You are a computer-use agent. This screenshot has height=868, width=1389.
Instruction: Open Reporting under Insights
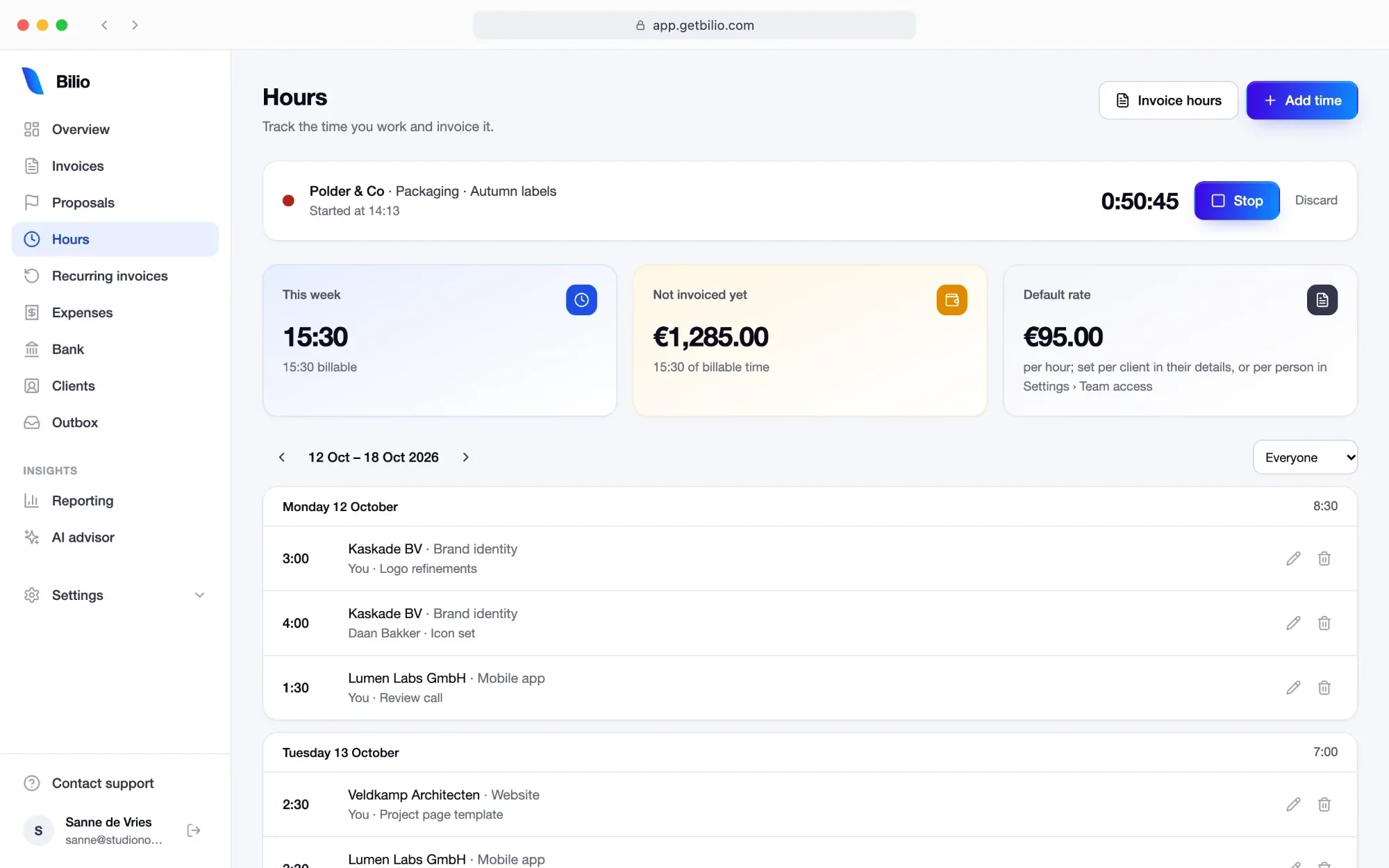pyautogui.click(x=115, y=501)
